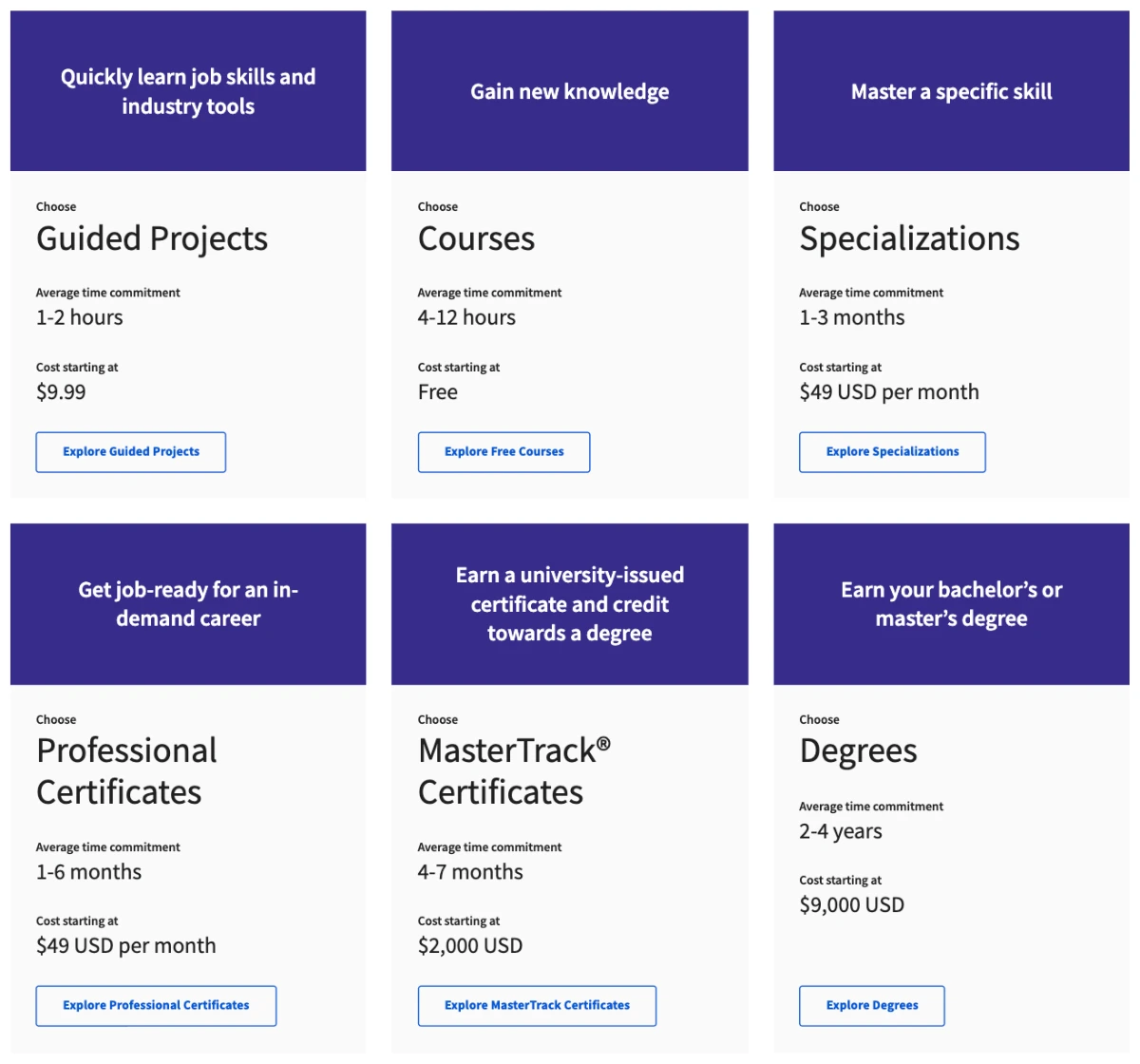Click the Guided Projects title

coord(152,238)
